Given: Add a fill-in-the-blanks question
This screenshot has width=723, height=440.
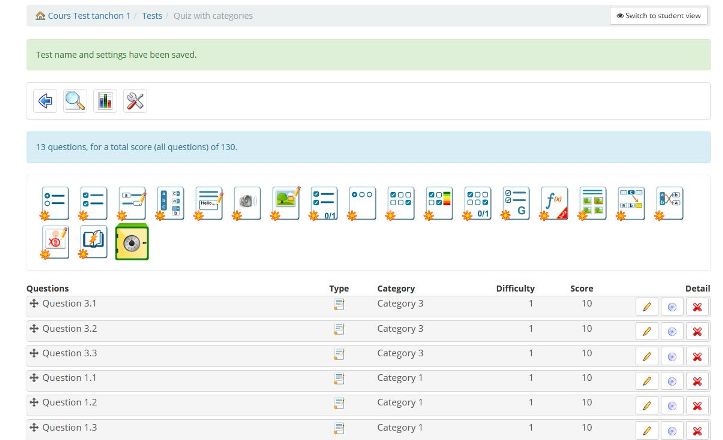Looking at the screenshot, I should (131, 203).
